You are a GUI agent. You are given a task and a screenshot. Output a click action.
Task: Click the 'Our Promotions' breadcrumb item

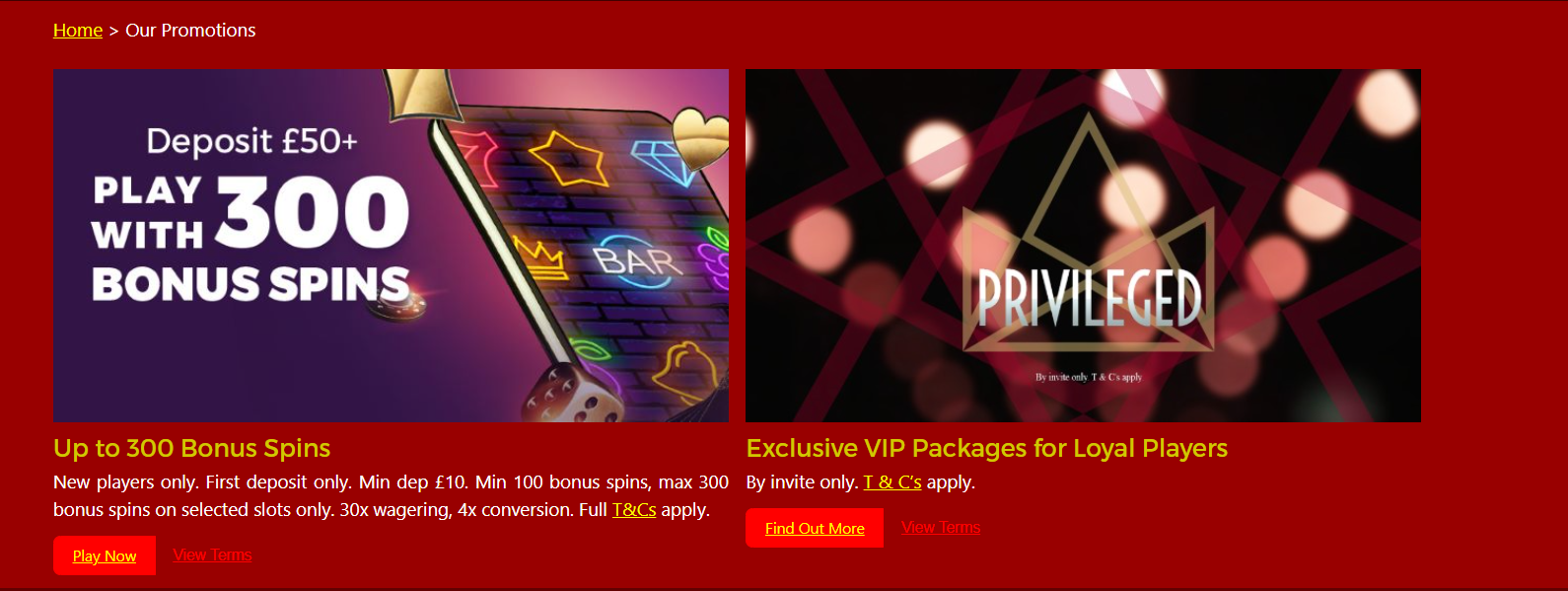pyautogui.click(x=190, y=31)
